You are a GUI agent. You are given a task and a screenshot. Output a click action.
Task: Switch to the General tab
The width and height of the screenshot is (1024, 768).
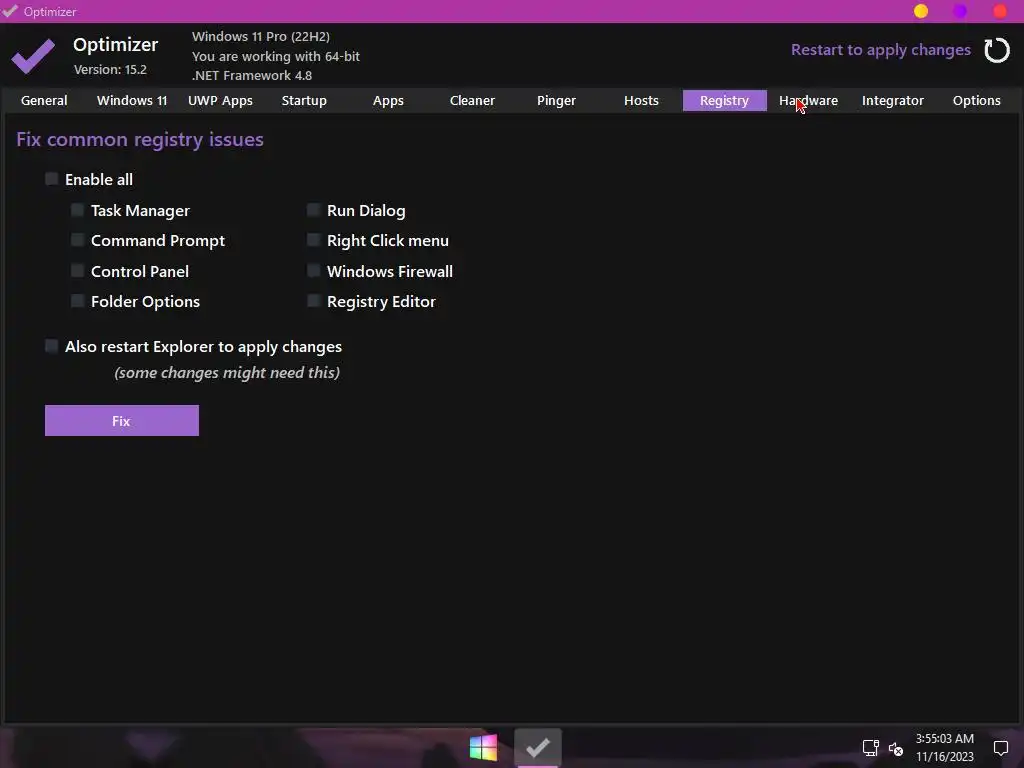click(44, 101)
